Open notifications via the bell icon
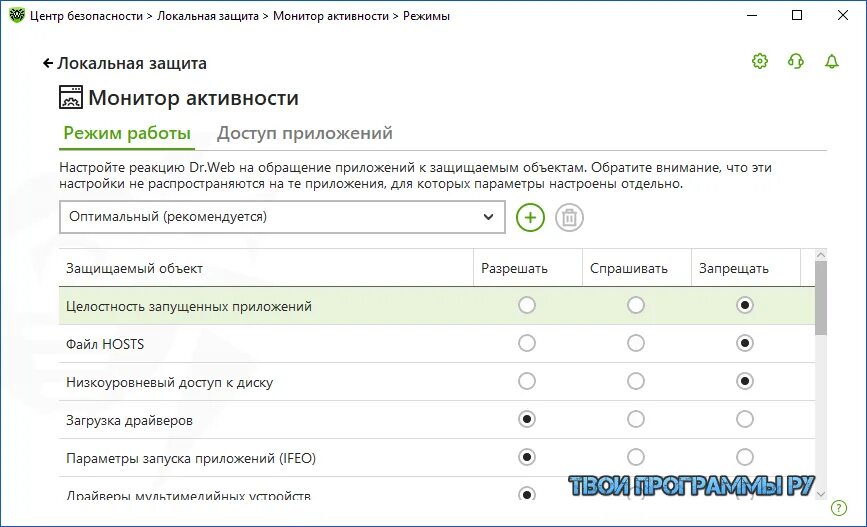Viewport: 867px width, 527px height. (832, 61)
